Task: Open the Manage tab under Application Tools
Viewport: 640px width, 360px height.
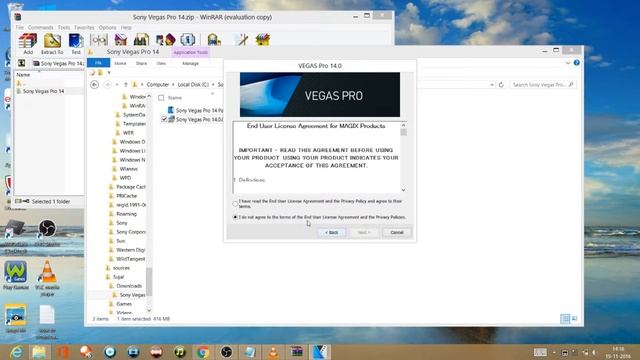Action: coord(190,63)
